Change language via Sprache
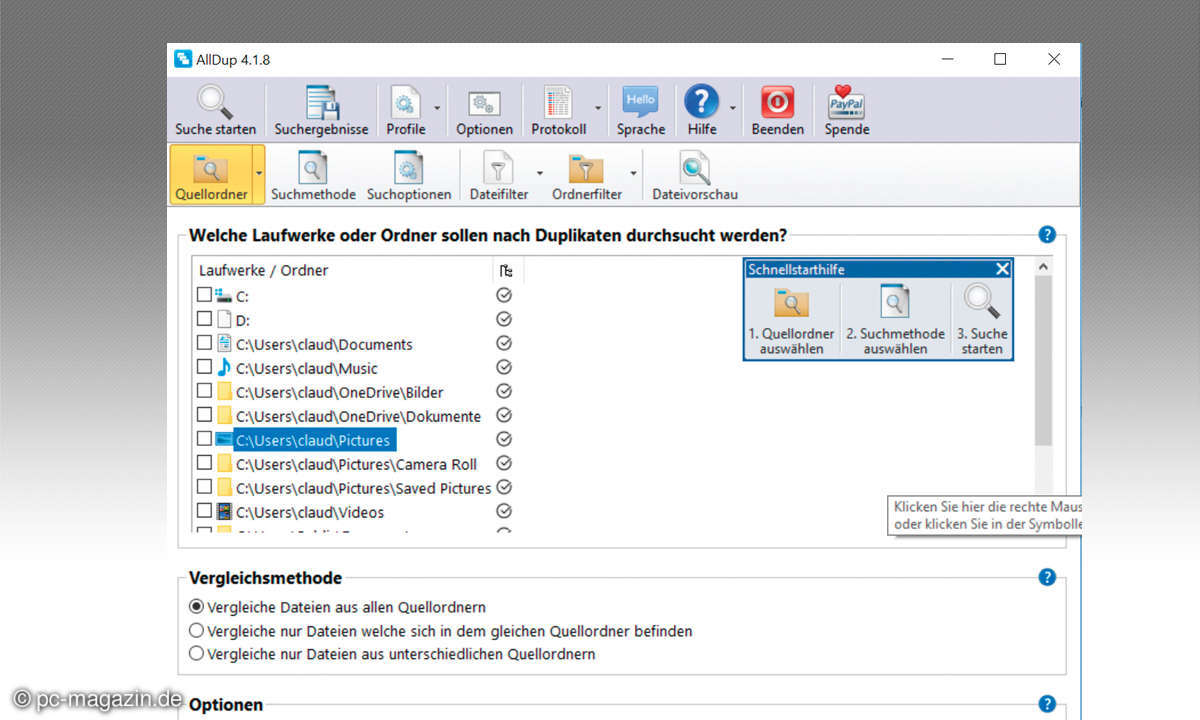1200x720 pixels. 641,110
